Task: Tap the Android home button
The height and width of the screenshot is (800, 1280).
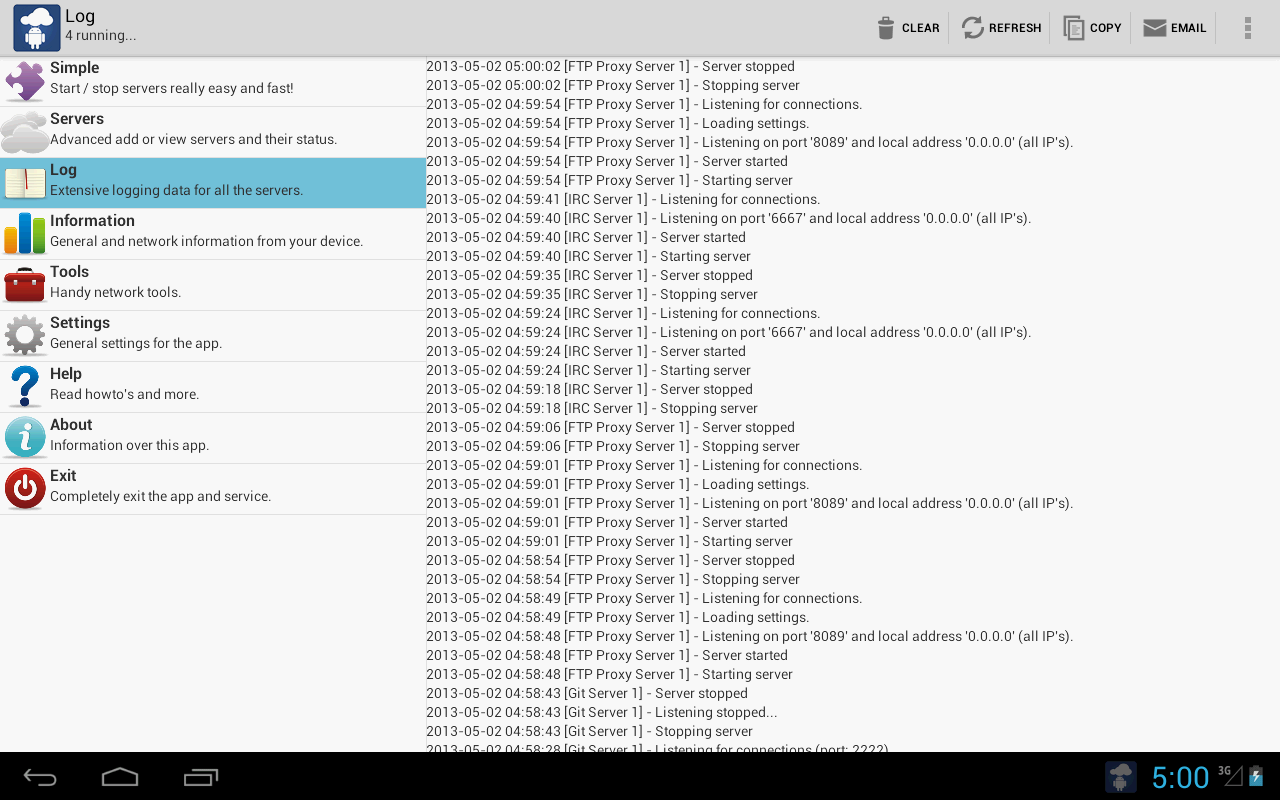Action: click(120, 777)
